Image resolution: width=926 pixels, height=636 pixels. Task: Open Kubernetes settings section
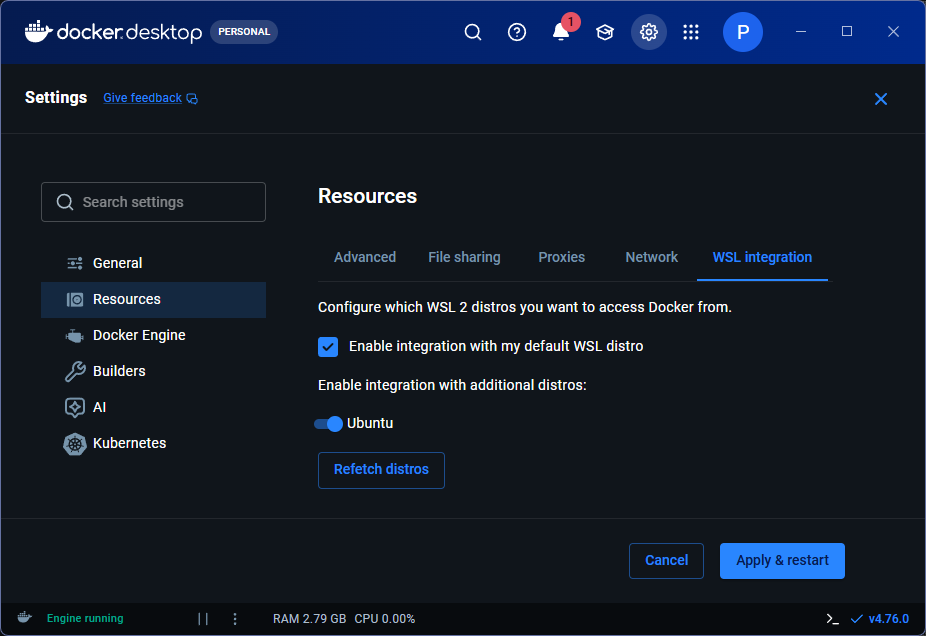154,443
